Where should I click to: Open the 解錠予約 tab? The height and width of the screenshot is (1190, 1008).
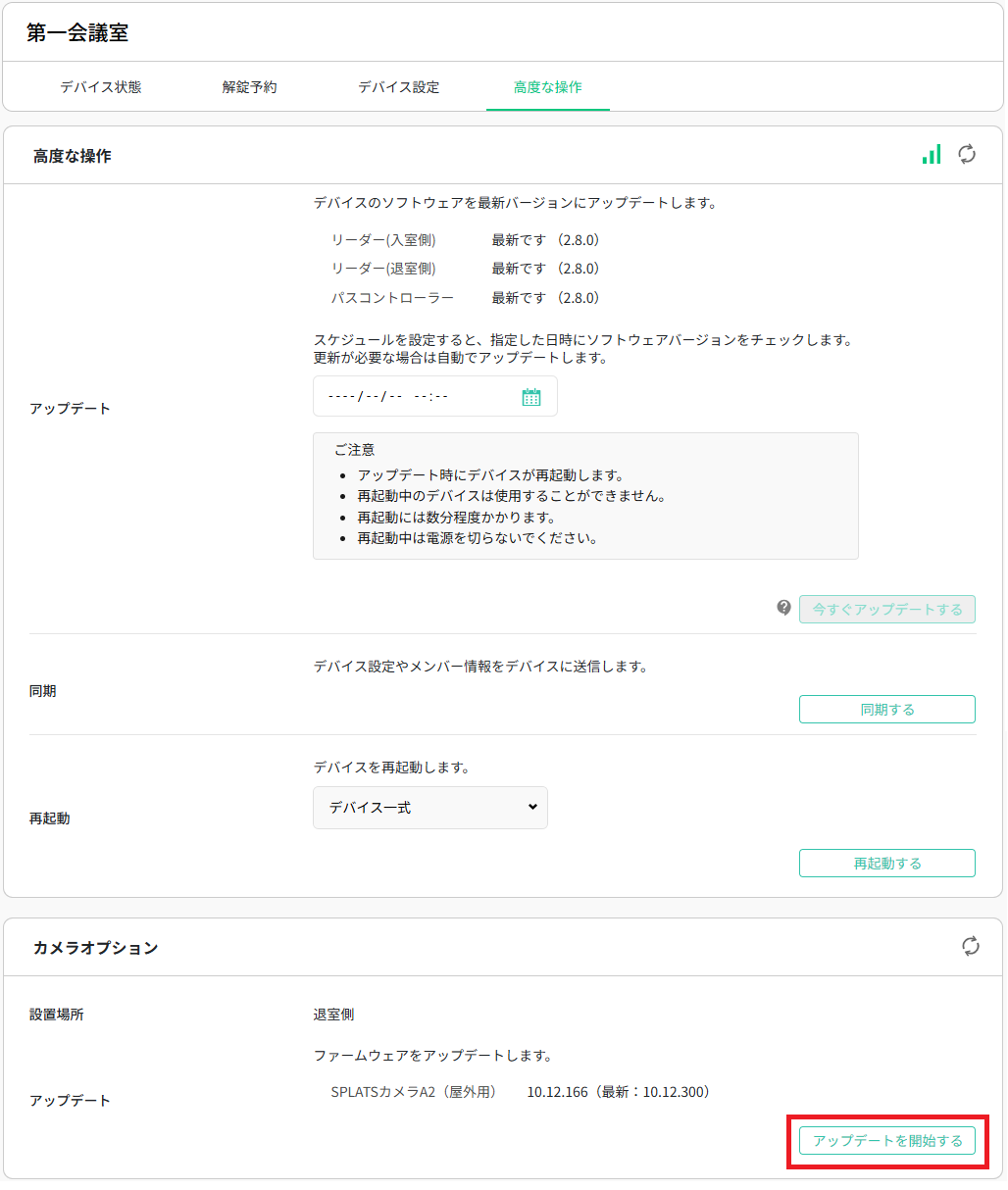249,87
